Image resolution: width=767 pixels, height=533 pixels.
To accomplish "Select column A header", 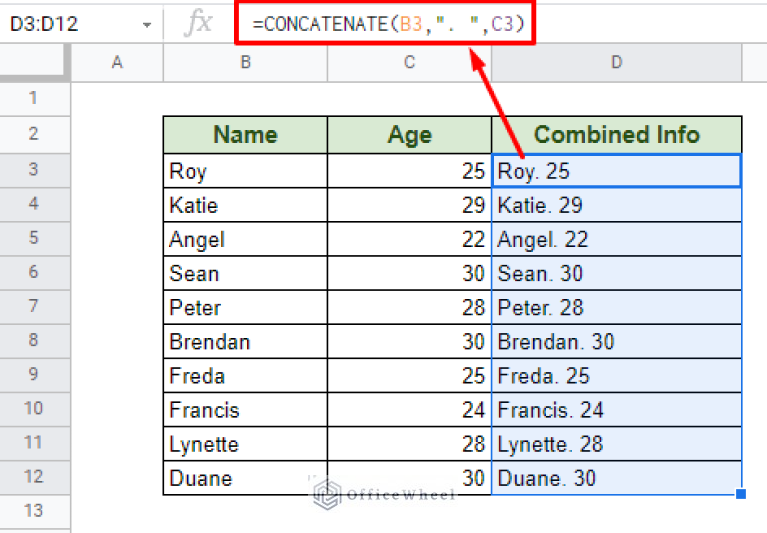I will [x=117, y=62].
